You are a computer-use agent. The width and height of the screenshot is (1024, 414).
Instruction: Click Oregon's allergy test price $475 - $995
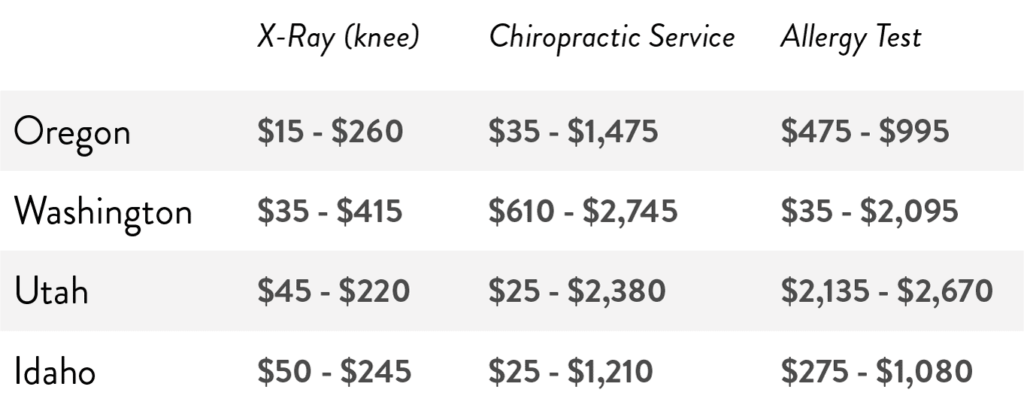coord(862,131)
